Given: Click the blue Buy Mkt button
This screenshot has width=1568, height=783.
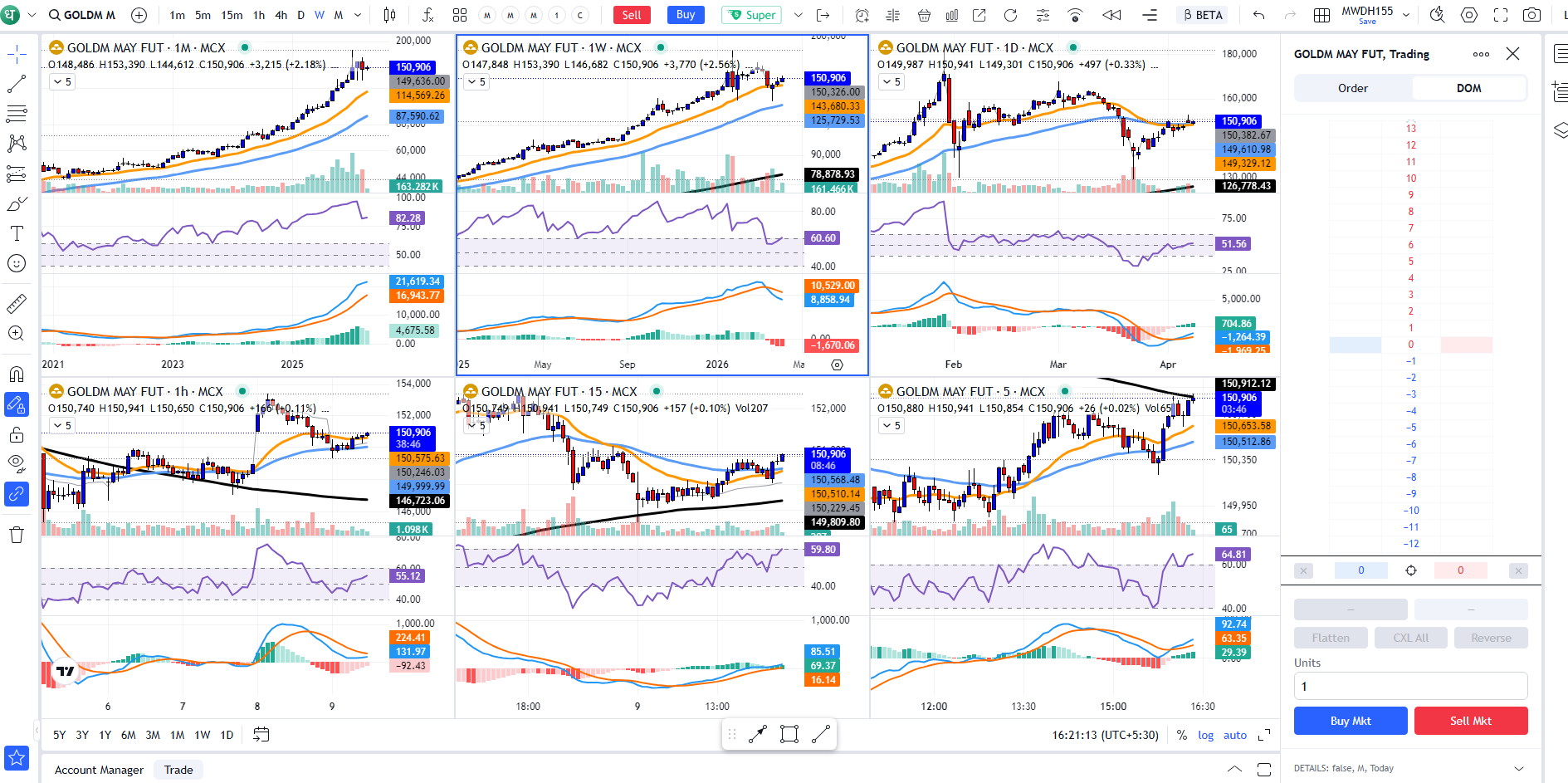Looking at the screenshot, I should point(1350,721).
